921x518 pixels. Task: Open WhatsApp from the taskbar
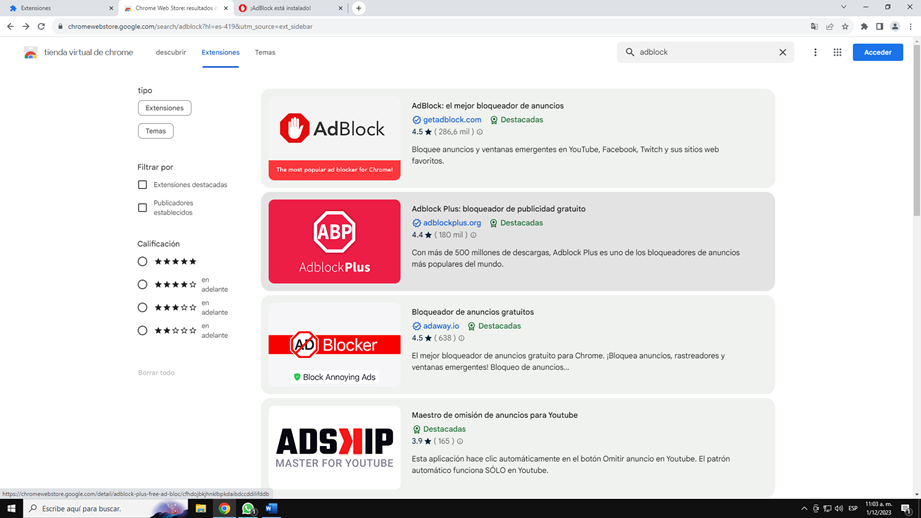248,509
